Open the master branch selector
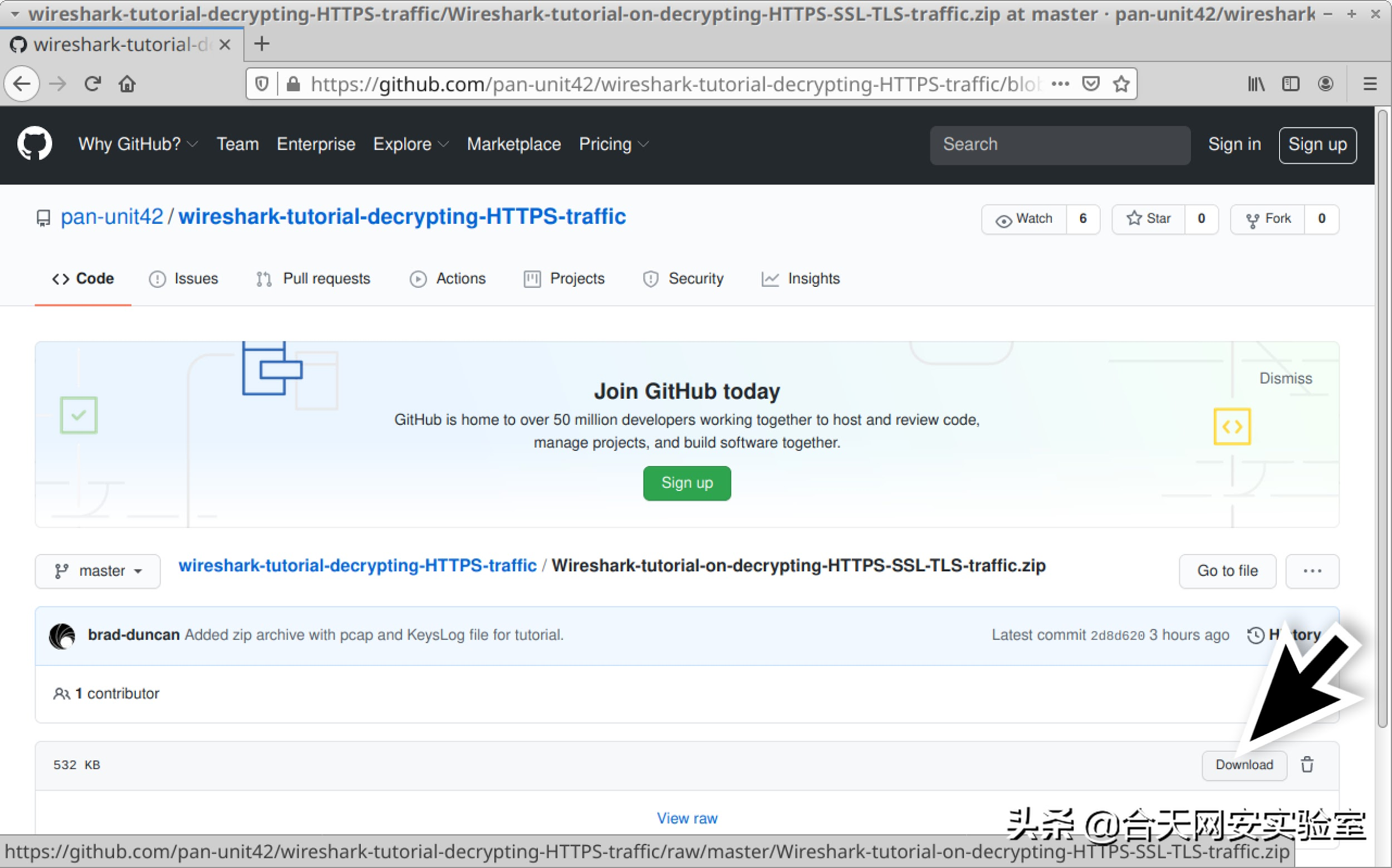 97,571
